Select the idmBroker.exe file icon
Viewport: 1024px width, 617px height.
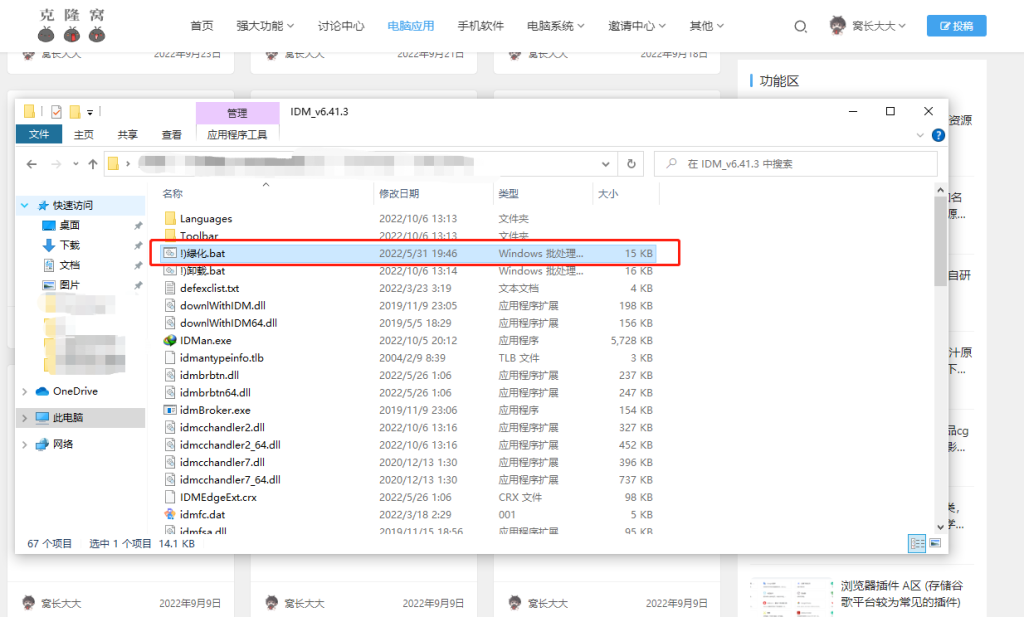170,410
